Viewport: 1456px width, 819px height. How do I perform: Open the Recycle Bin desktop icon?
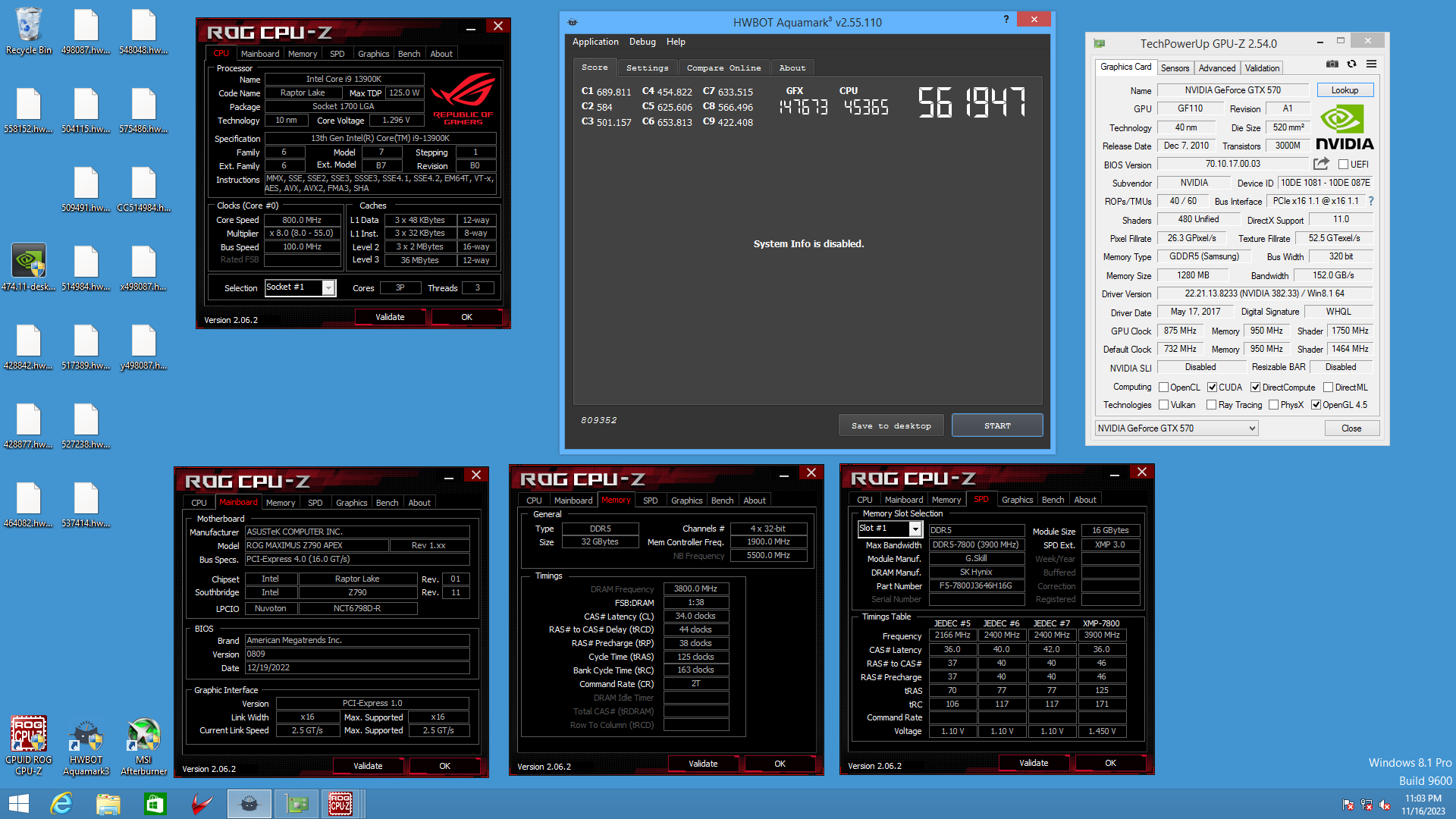29,32
